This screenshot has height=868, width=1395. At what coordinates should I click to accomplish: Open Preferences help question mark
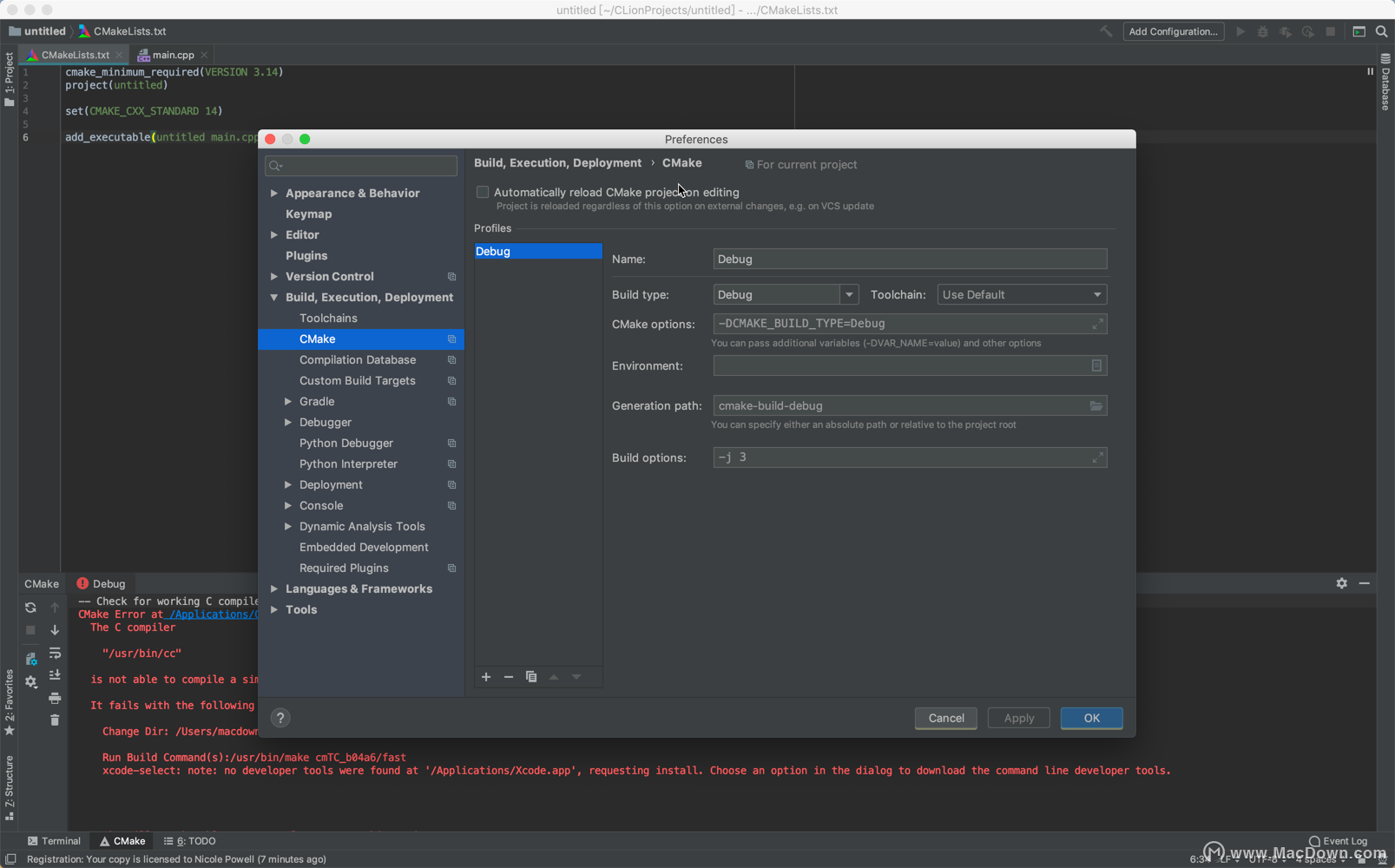pyautogui.click(x=280, y=718)
